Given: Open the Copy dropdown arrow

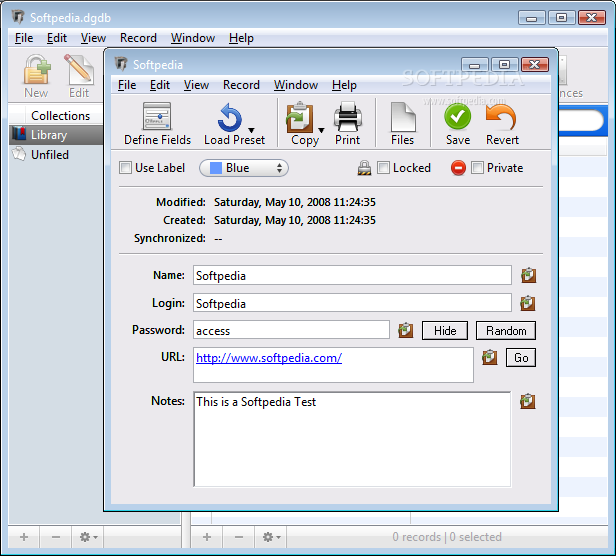Looking at the screenshot, I should tap(321, 130).
